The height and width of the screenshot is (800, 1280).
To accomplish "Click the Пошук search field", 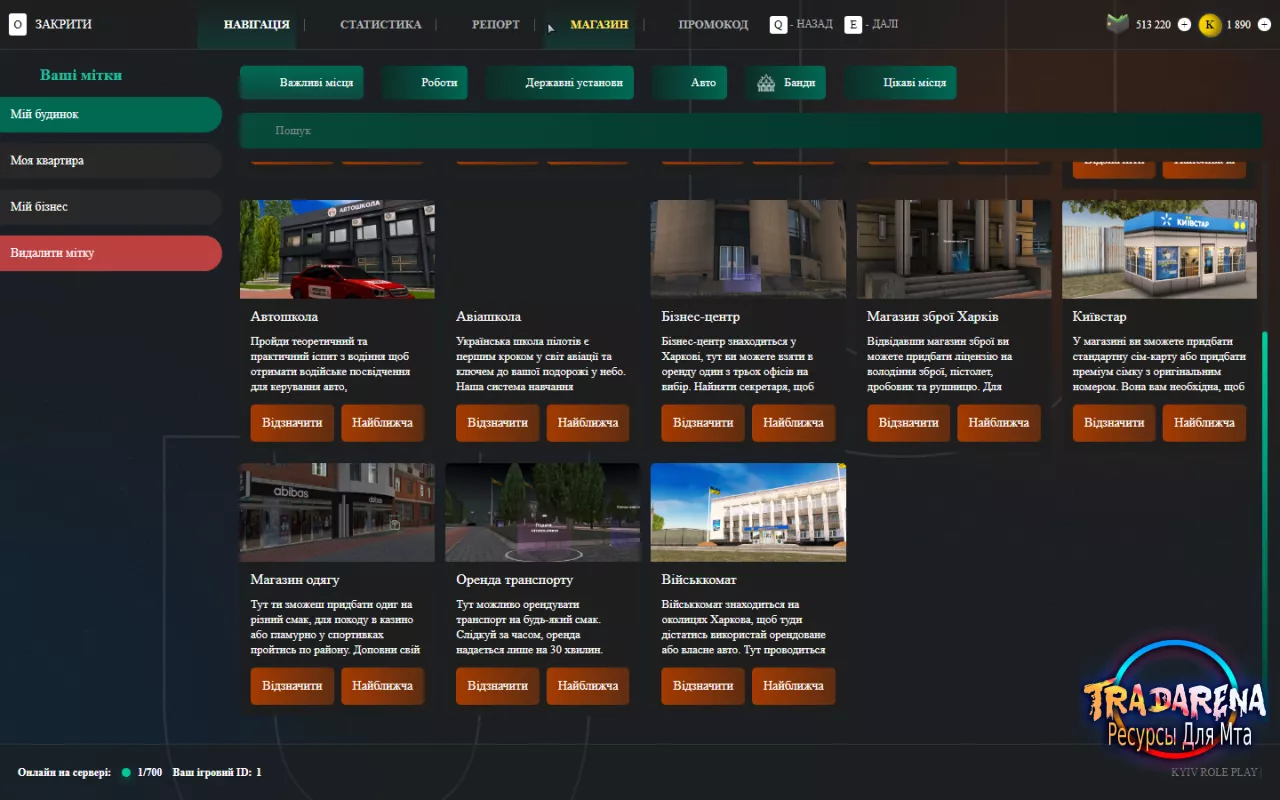I will [x=750, y=131].
